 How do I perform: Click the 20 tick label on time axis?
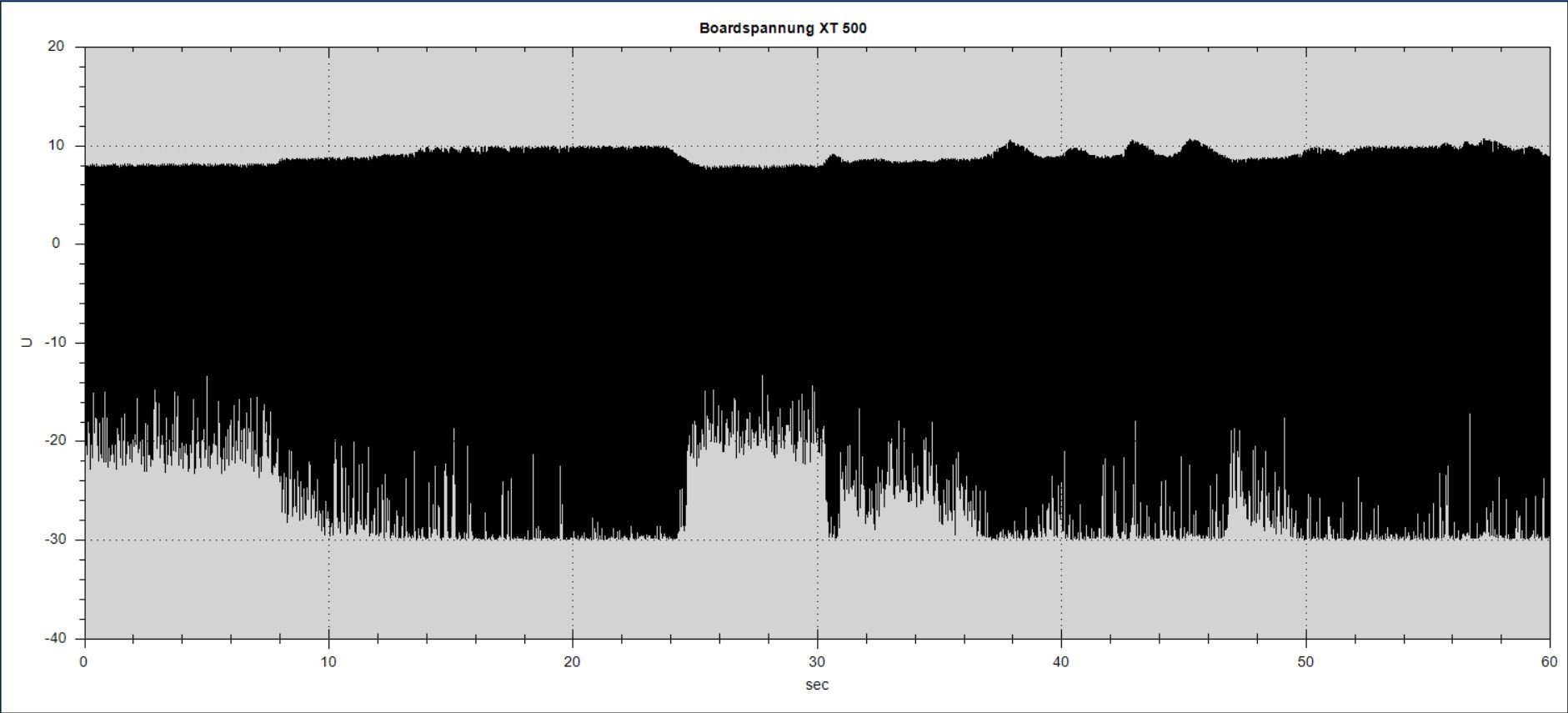(573, 662)
